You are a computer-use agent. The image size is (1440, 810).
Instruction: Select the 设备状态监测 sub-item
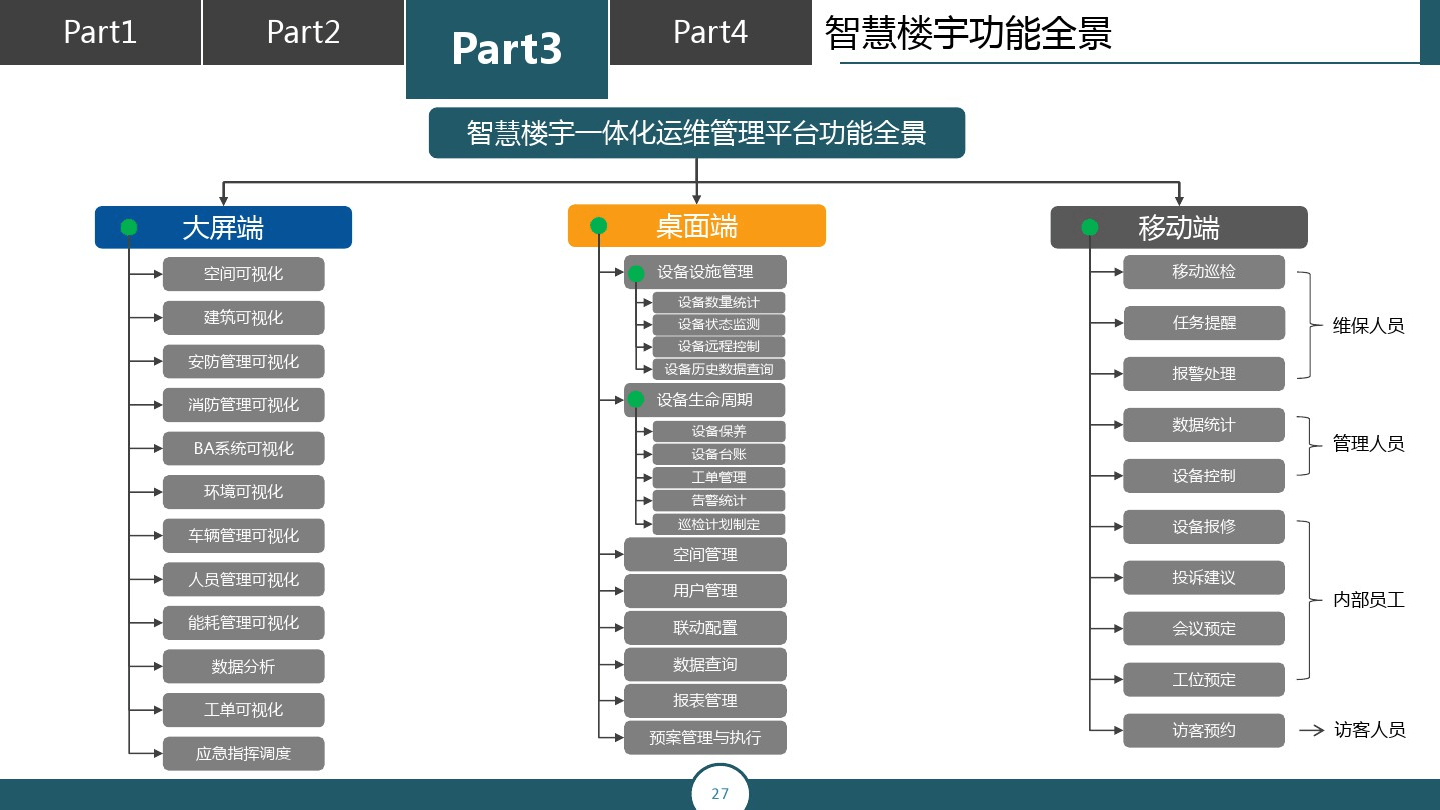click(719, 324)
